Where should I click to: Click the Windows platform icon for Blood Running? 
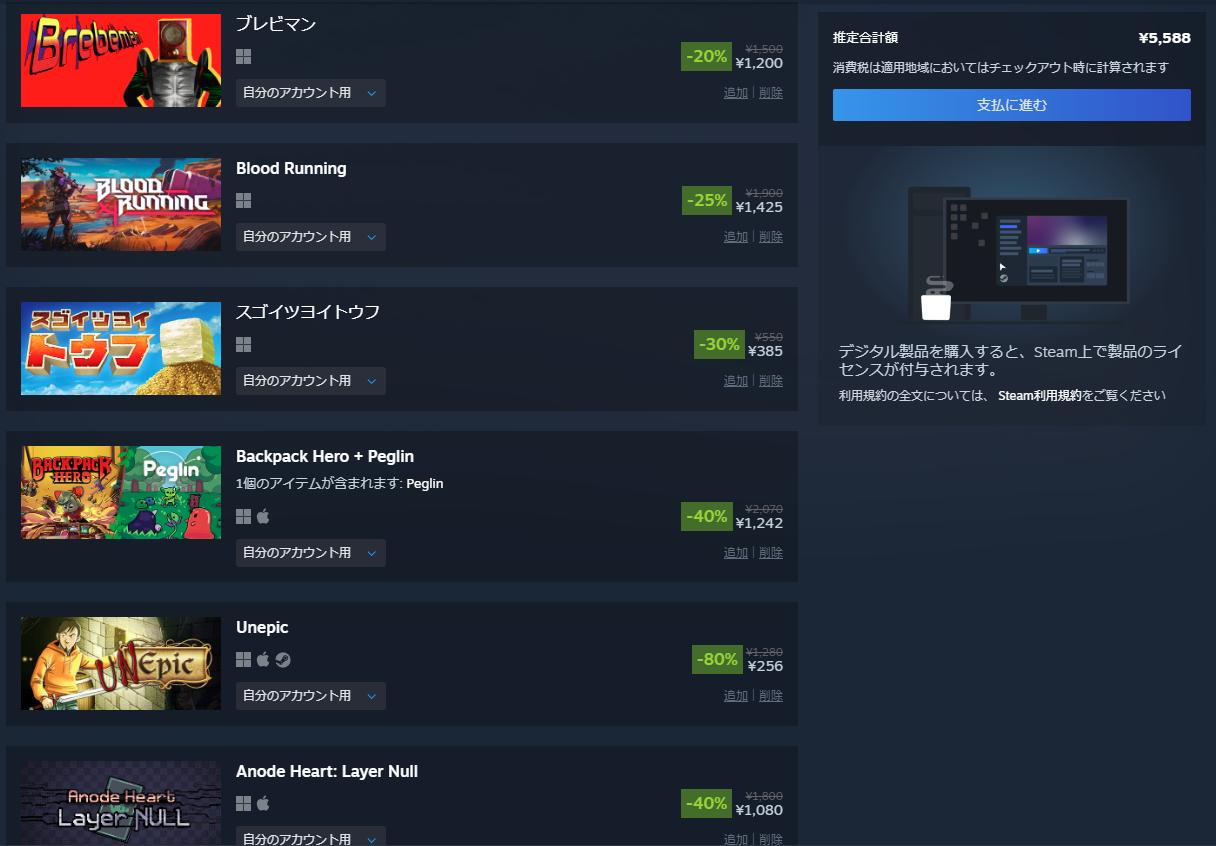243,201
